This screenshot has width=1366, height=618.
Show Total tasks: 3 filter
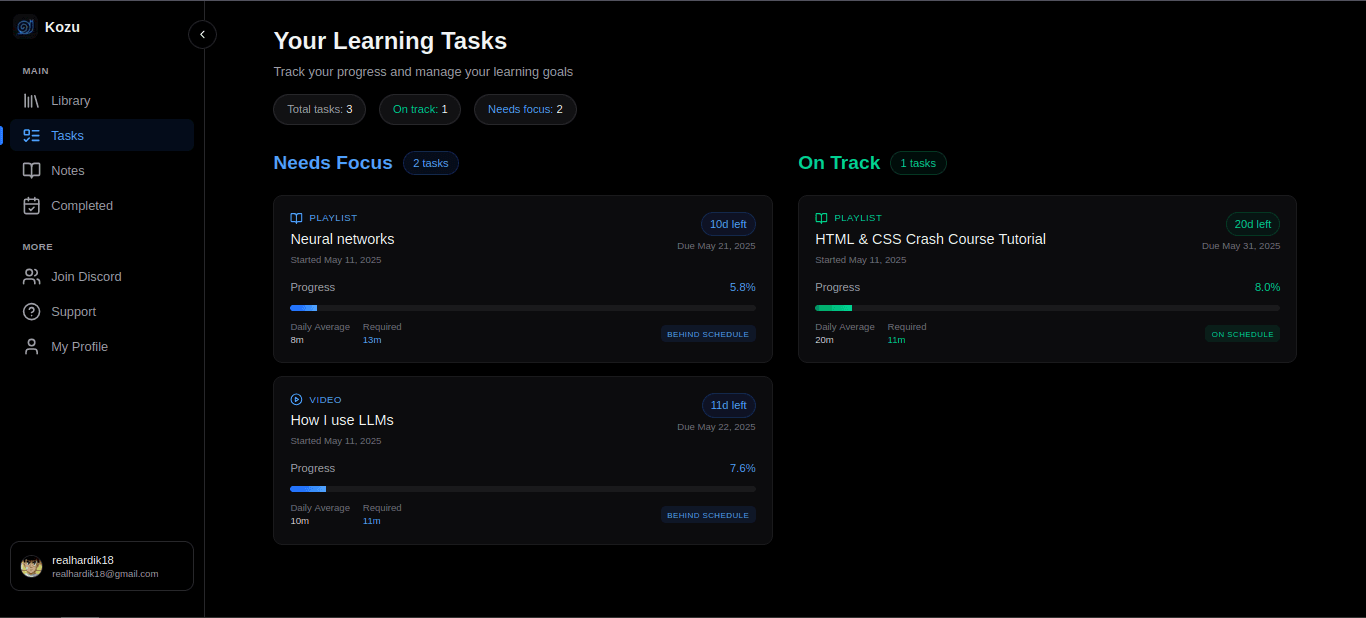click(319, 109)
